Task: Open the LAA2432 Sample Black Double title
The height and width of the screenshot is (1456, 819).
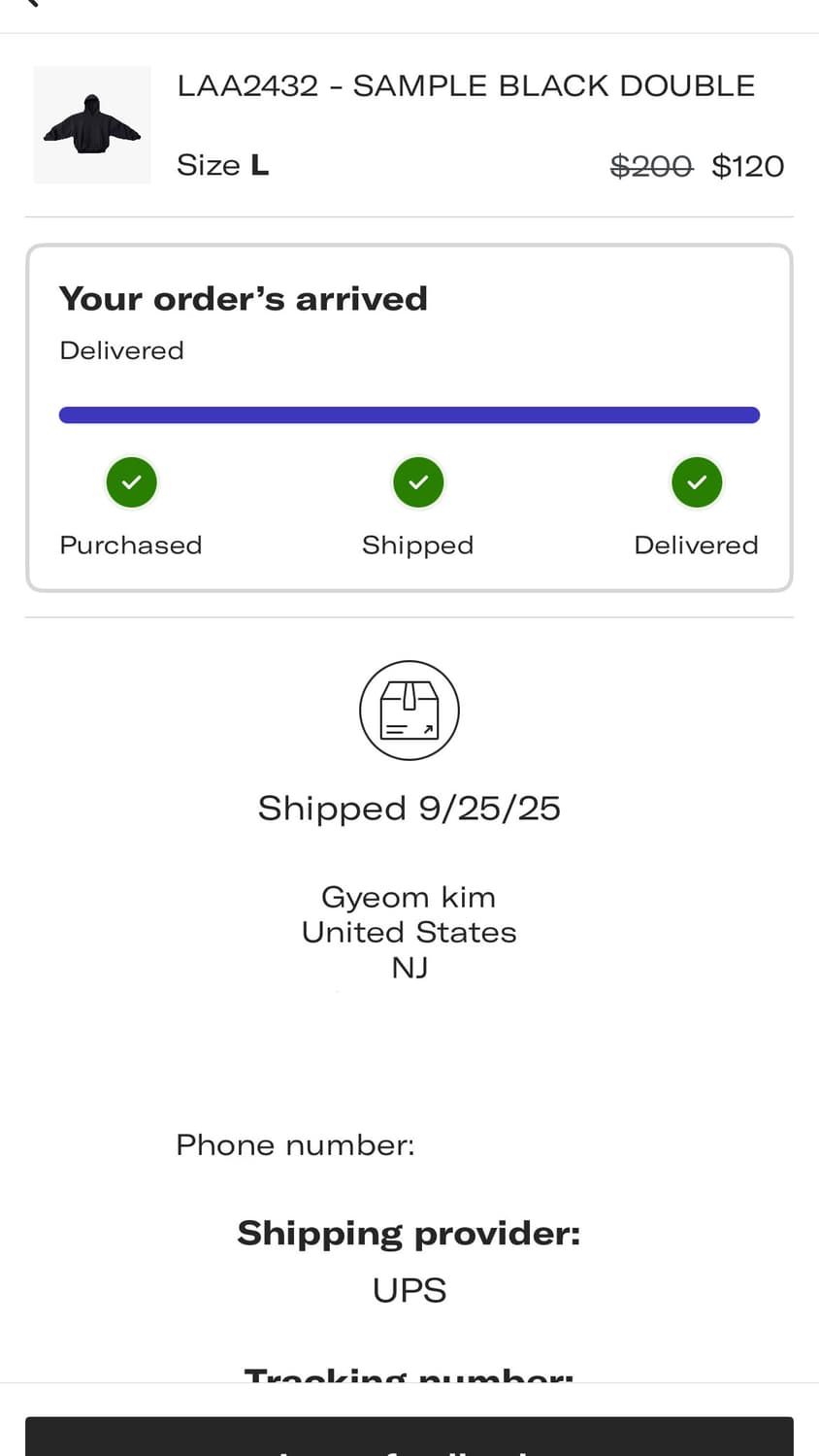Action: 466,85
